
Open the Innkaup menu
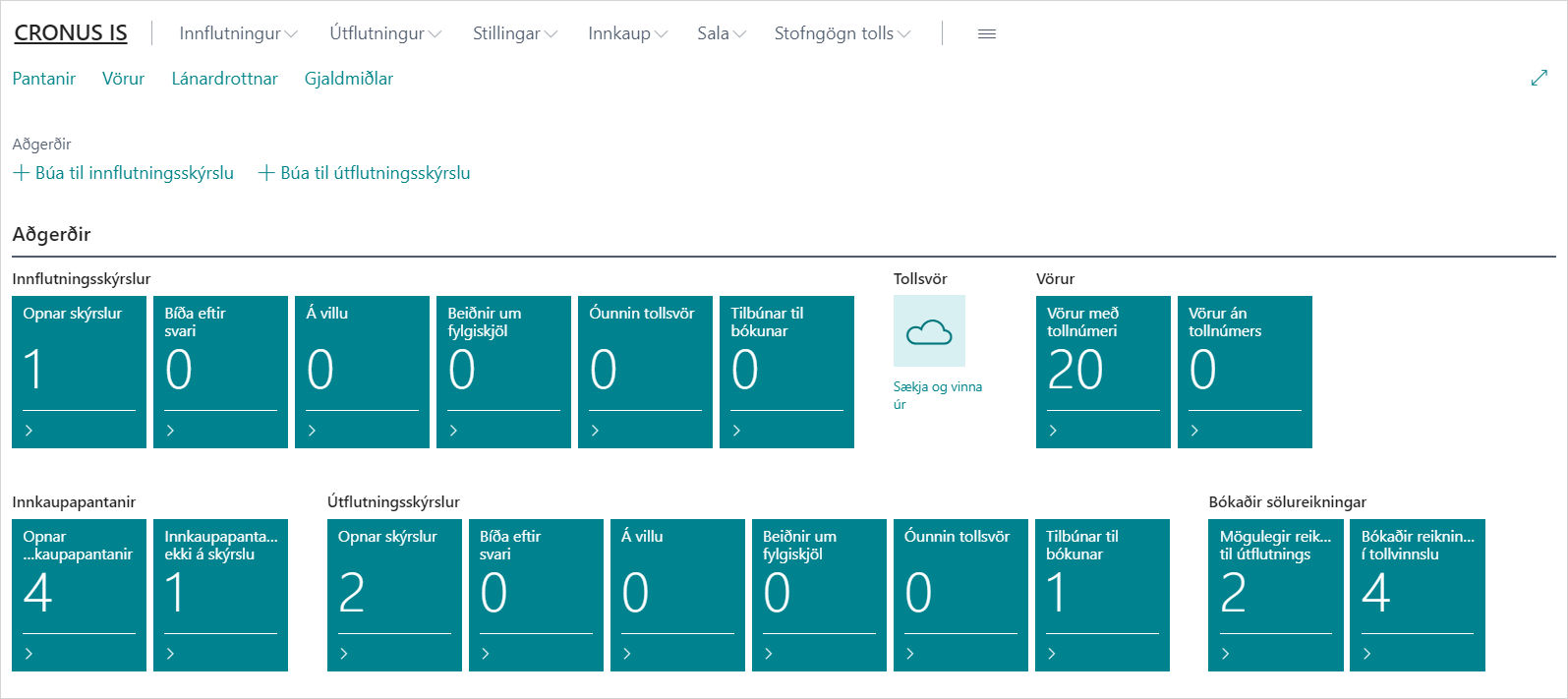627,33
